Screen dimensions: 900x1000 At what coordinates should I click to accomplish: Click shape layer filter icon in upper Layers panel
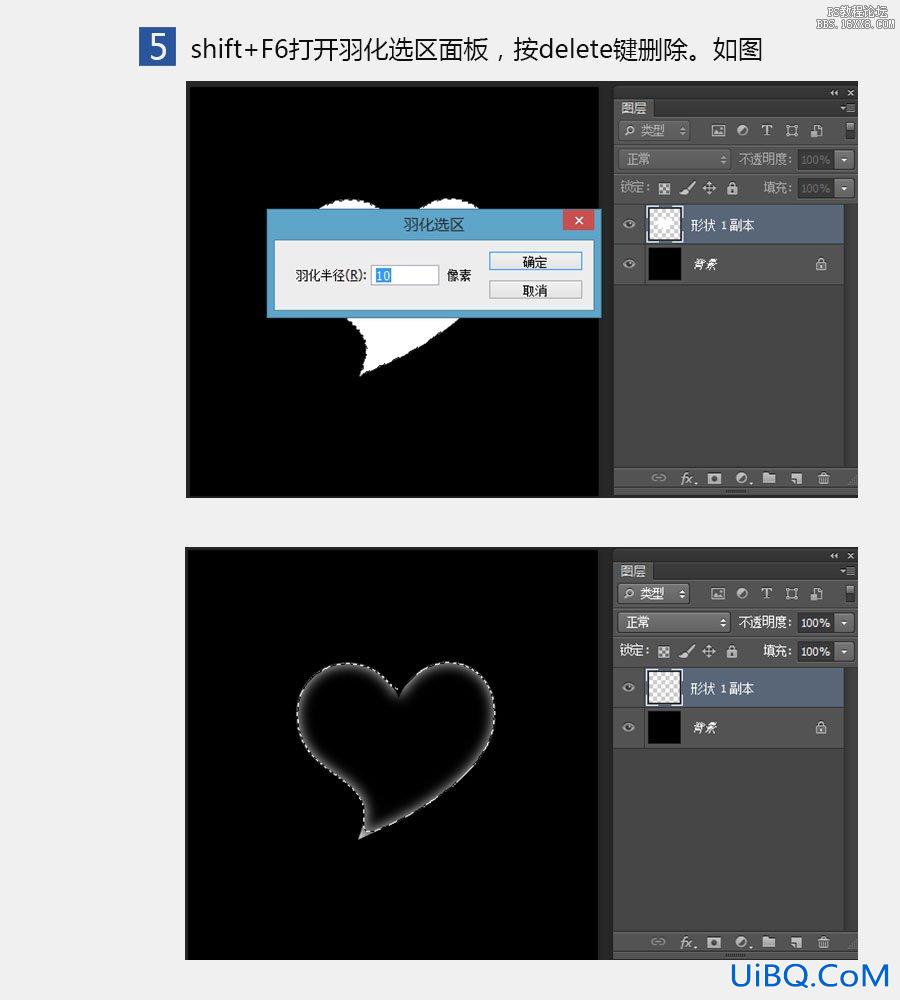pos(792,131)
